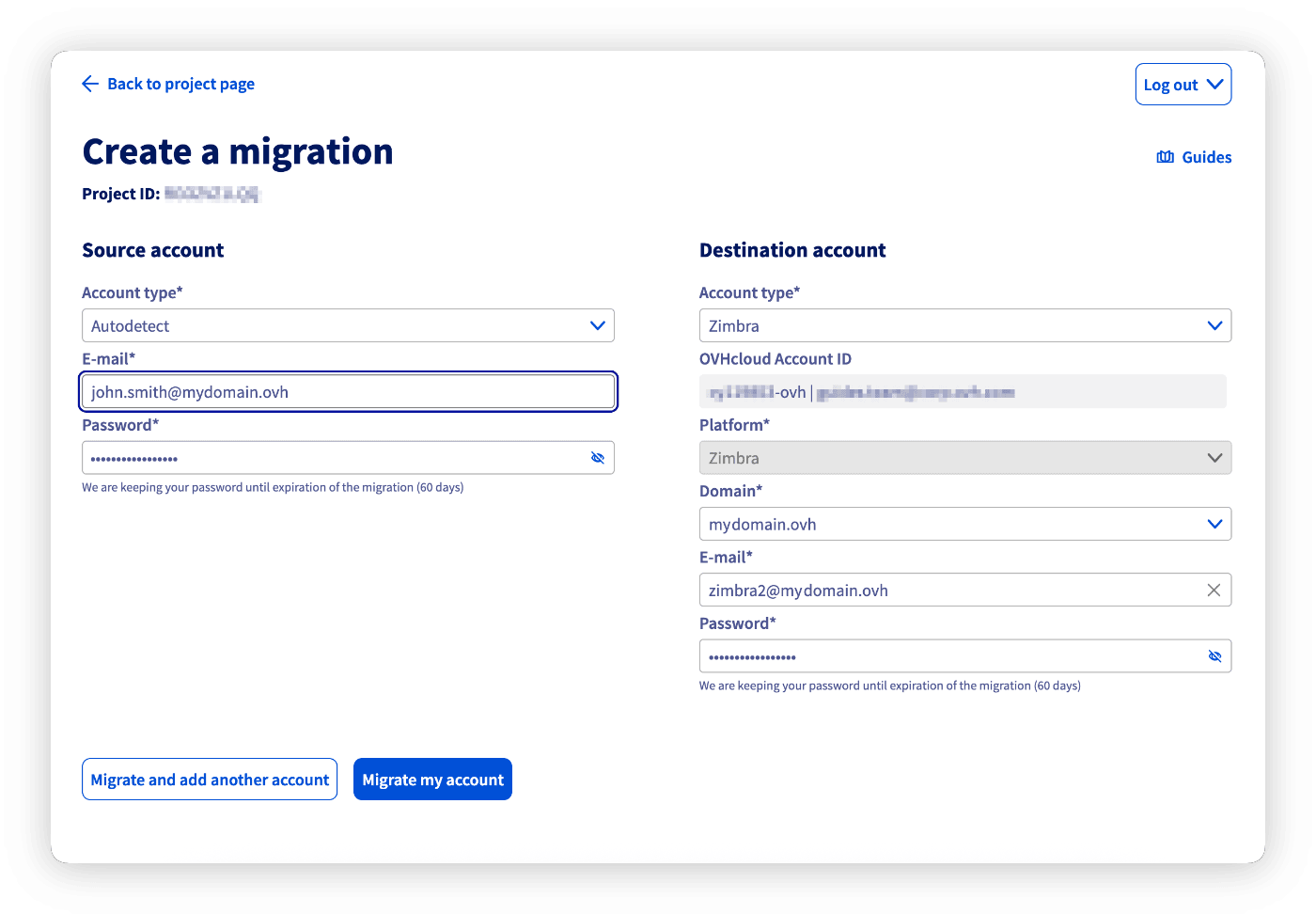Screen dimensions: 1316x914
Task: Click the Source account heading
Action: [153, 250]
